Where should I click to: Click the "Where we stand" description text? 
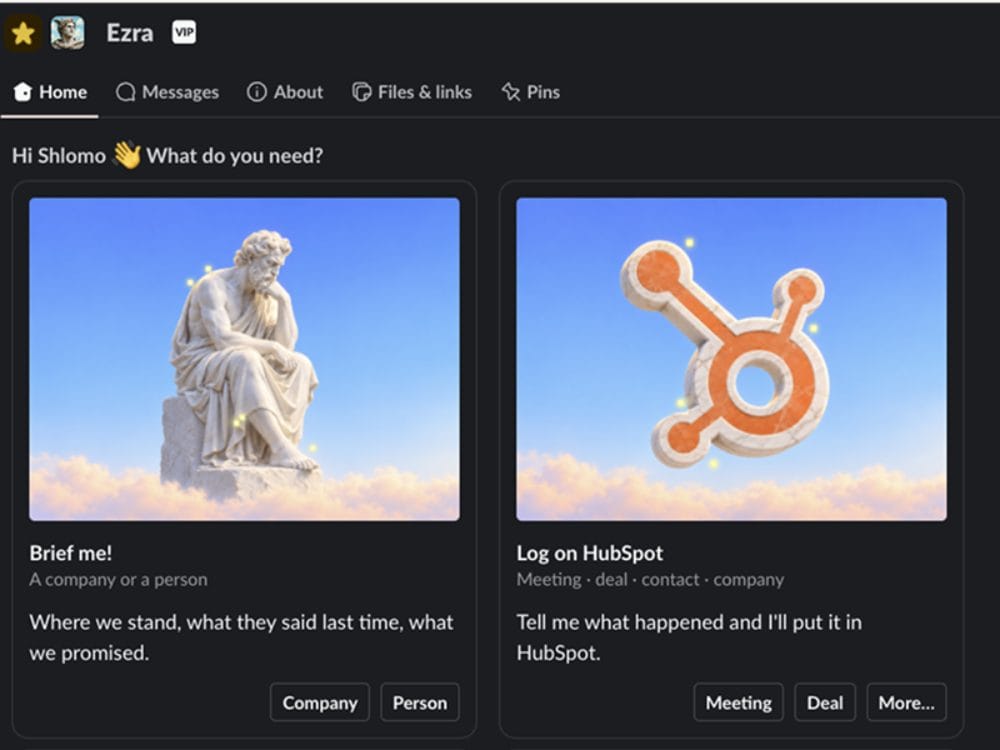[x=241, y=637]
